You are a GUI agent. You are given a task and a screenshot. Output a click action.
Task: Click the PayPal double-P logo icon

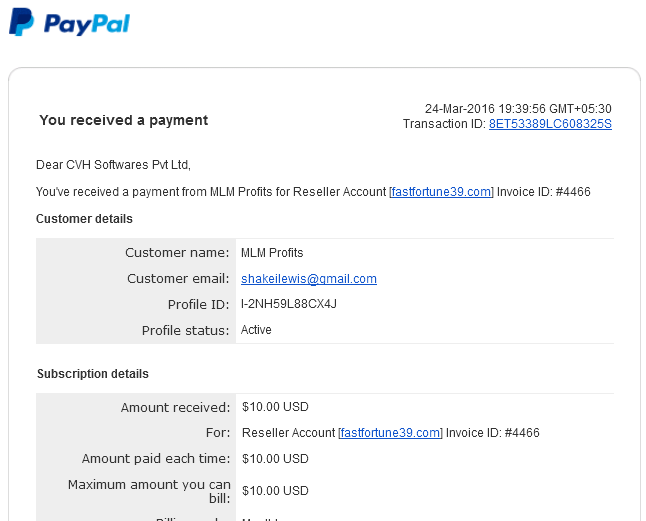(x=21, y=22)
